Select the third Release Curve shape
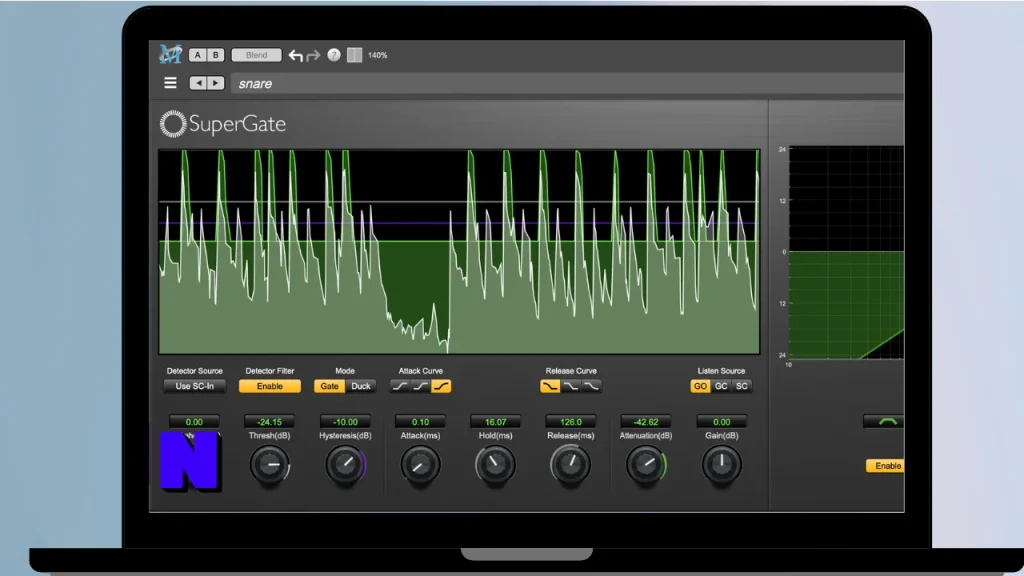This screenshot has width=1024, height=576. point(592,386)
